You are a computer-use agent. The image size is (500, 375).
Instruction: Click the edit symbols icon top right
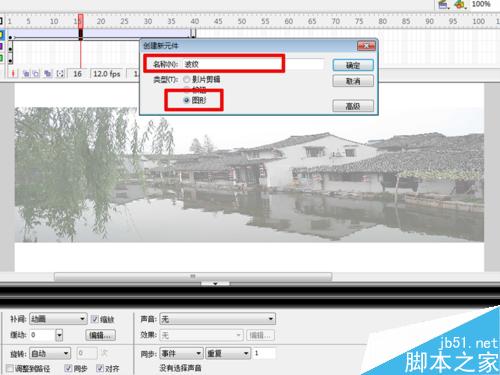click(x=460, y=4)
